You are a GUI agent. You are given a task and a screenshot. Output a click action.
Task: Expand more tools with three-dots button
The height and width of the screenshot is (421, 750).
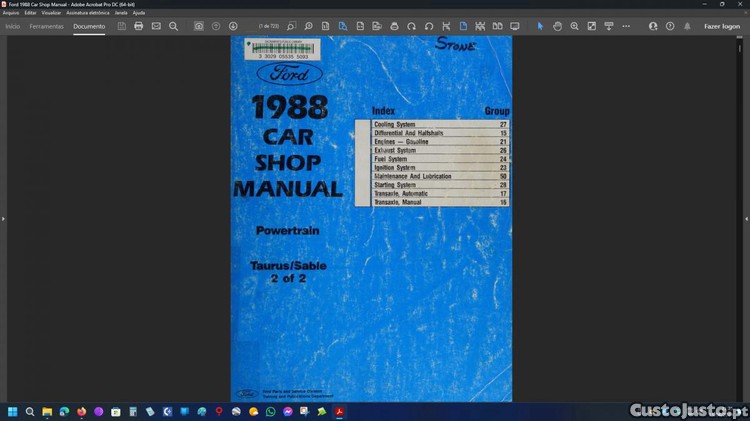point(626,26)
